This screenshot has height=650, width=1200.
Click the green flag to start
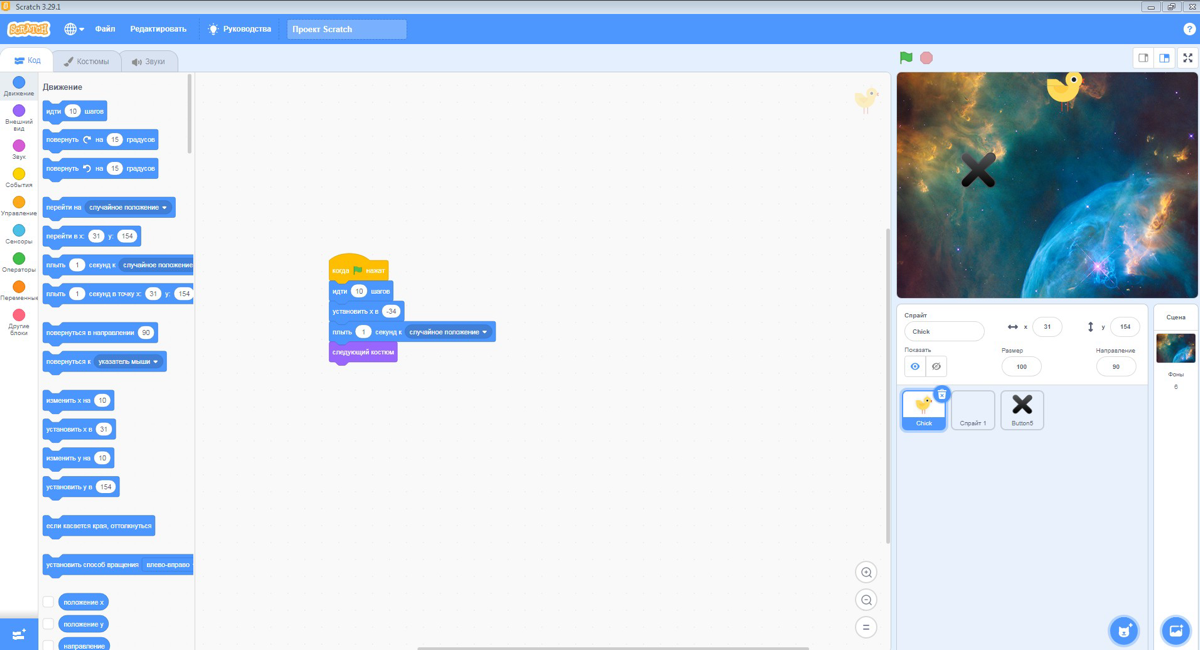click(x=906, y=58)
